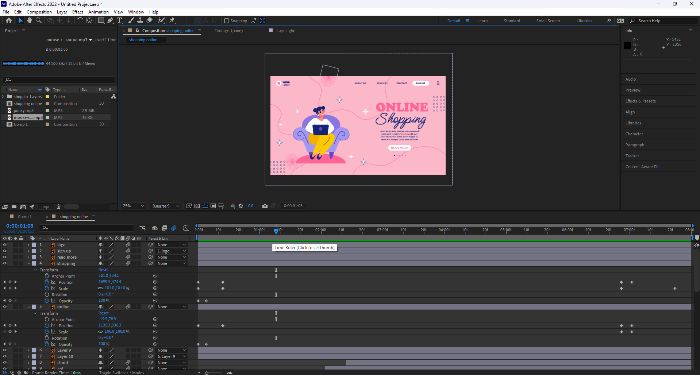The image size is (700, 375).
Task: Select the Zoom magnifier tool
Action: (39, 21)
